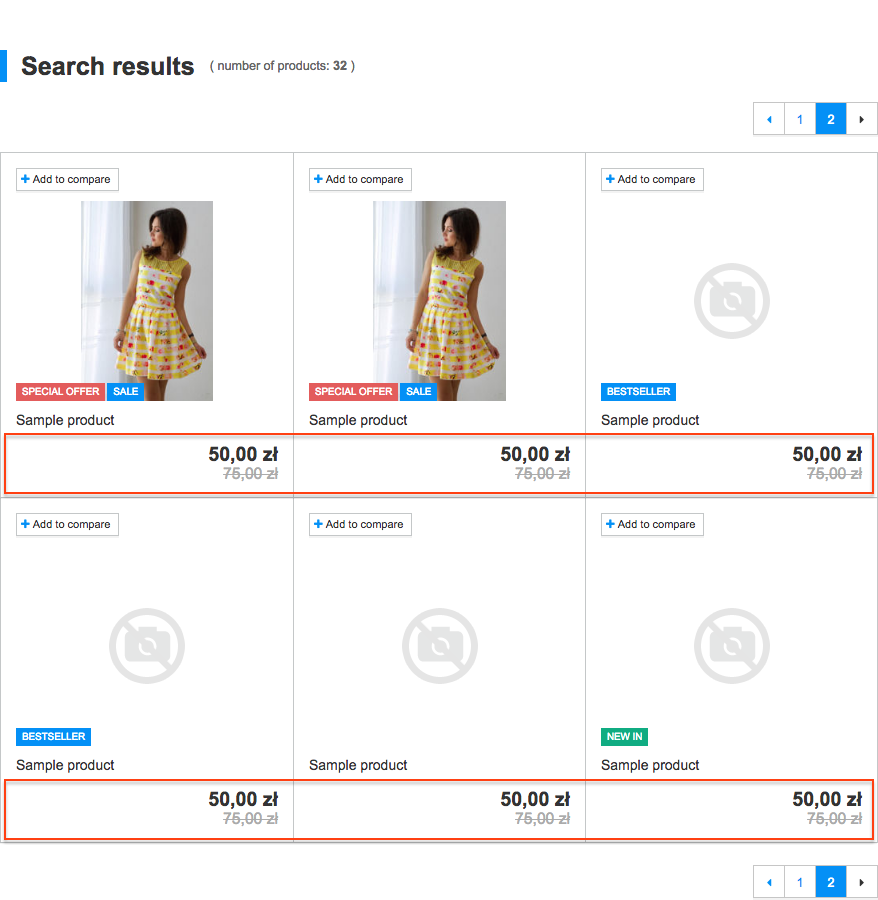Click next-page arrow in bottom pagination

click(x=861, y=882)
